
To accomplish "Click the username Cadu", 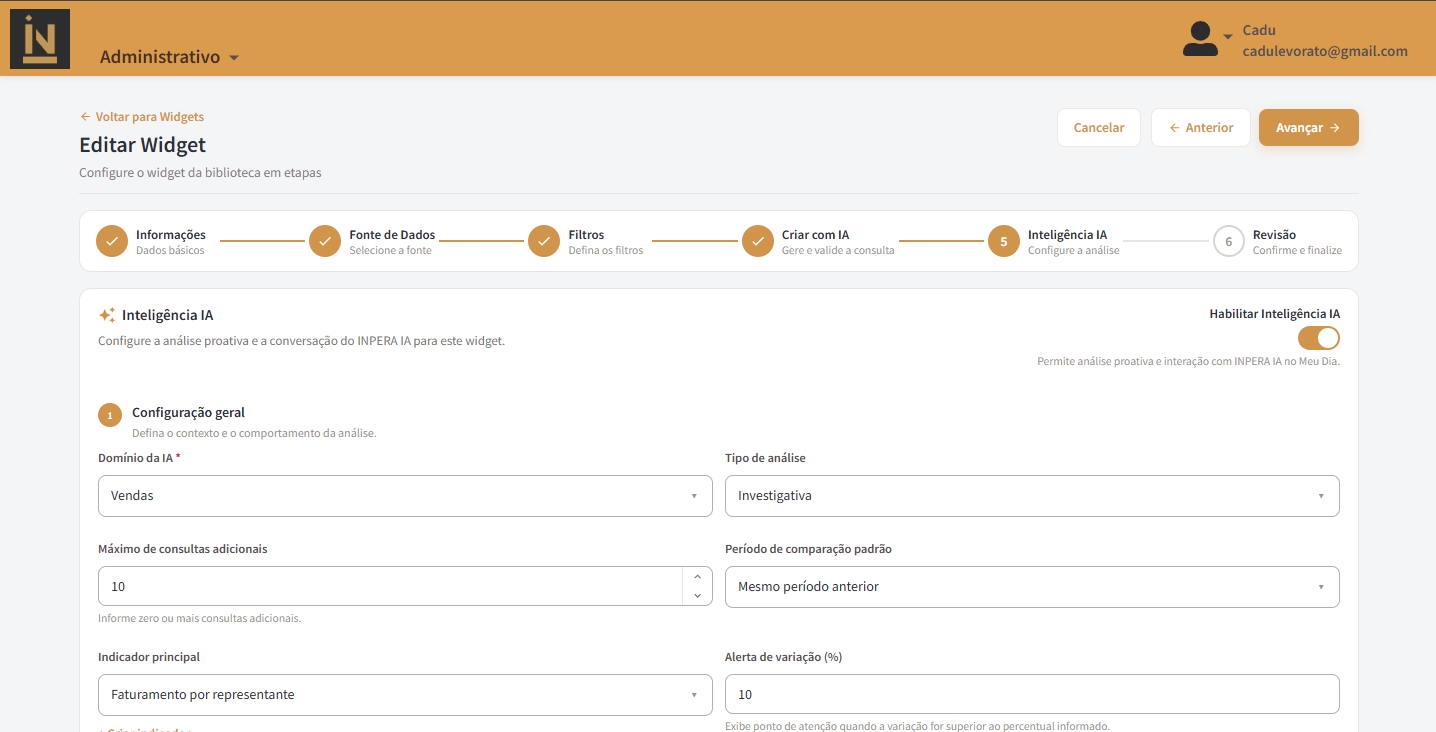I will pyautogui.click(x=1259, y=30).
